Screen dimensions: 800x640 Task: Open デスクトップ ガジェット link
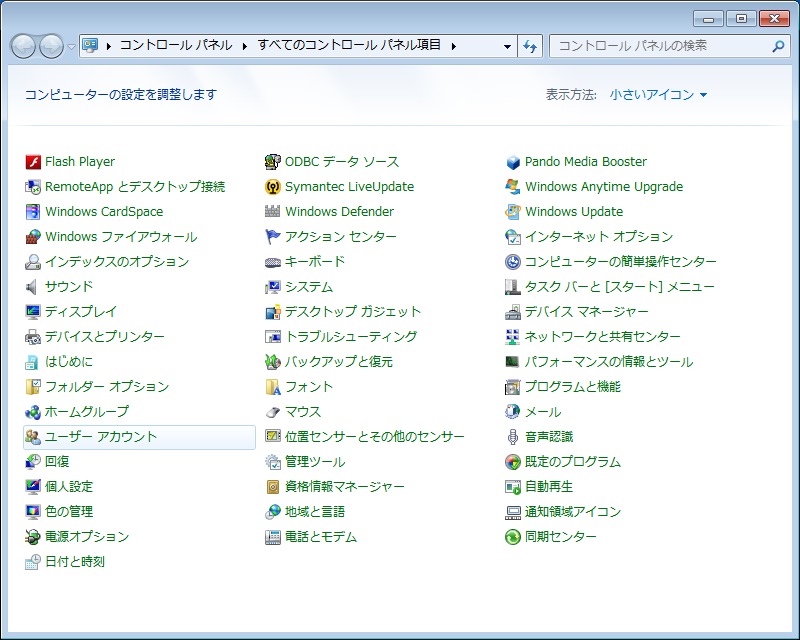353,312
